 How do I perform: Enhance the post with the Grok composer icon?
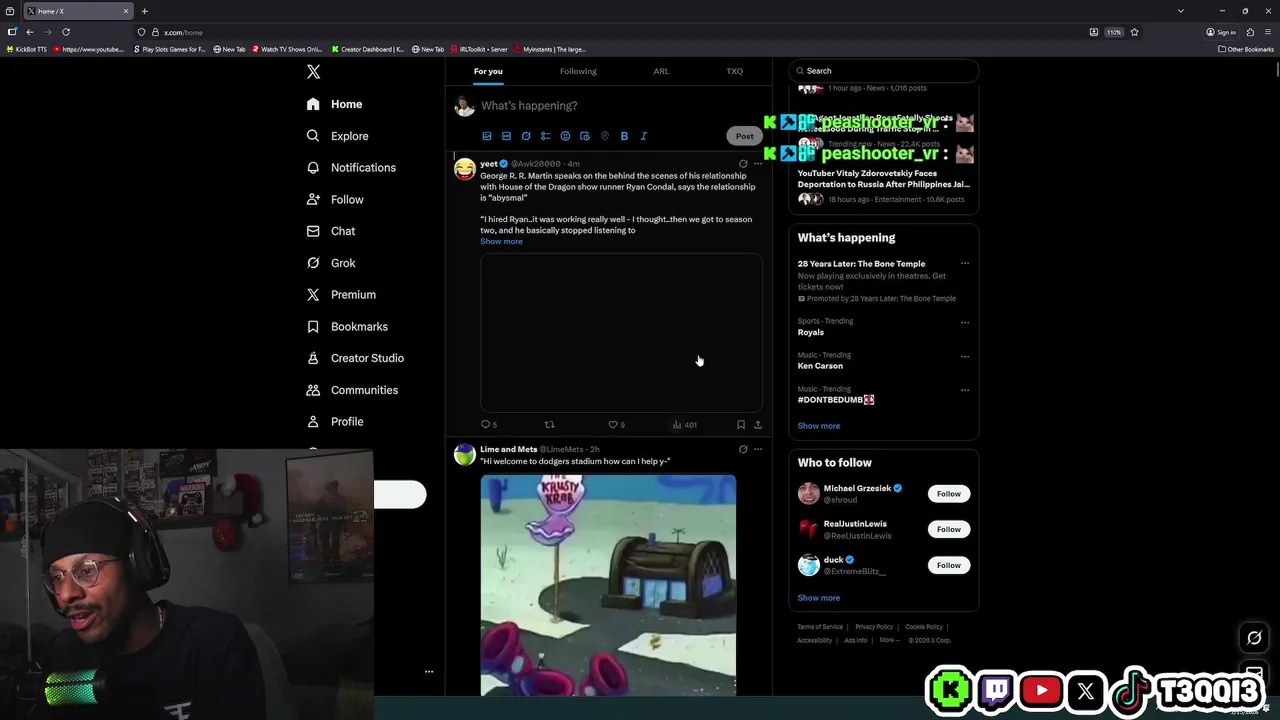526,136
